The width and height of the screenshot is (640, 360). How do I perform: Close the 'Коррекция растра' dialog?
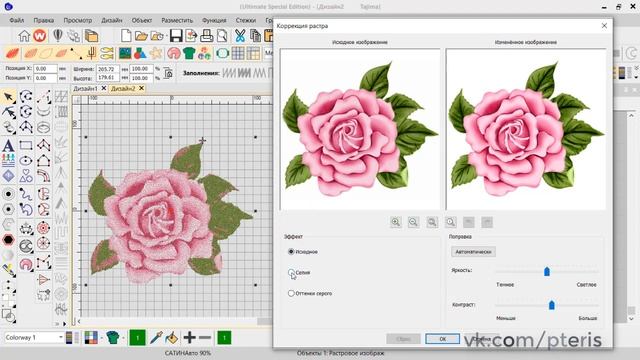point(604,26)
